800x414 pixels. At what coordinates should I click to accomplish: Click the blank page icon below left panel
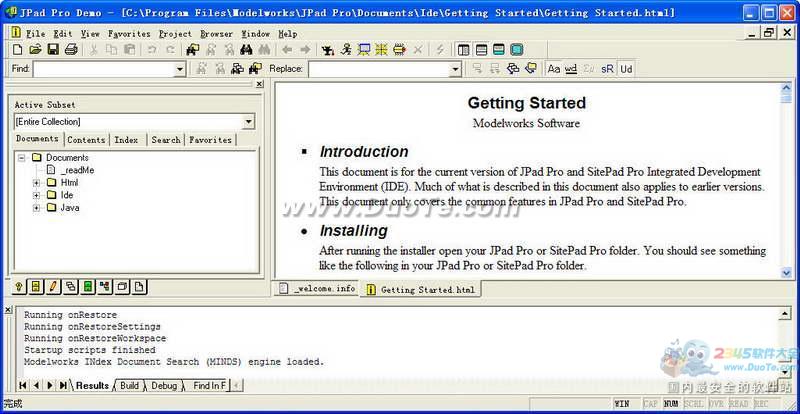(x=140, y=287)
